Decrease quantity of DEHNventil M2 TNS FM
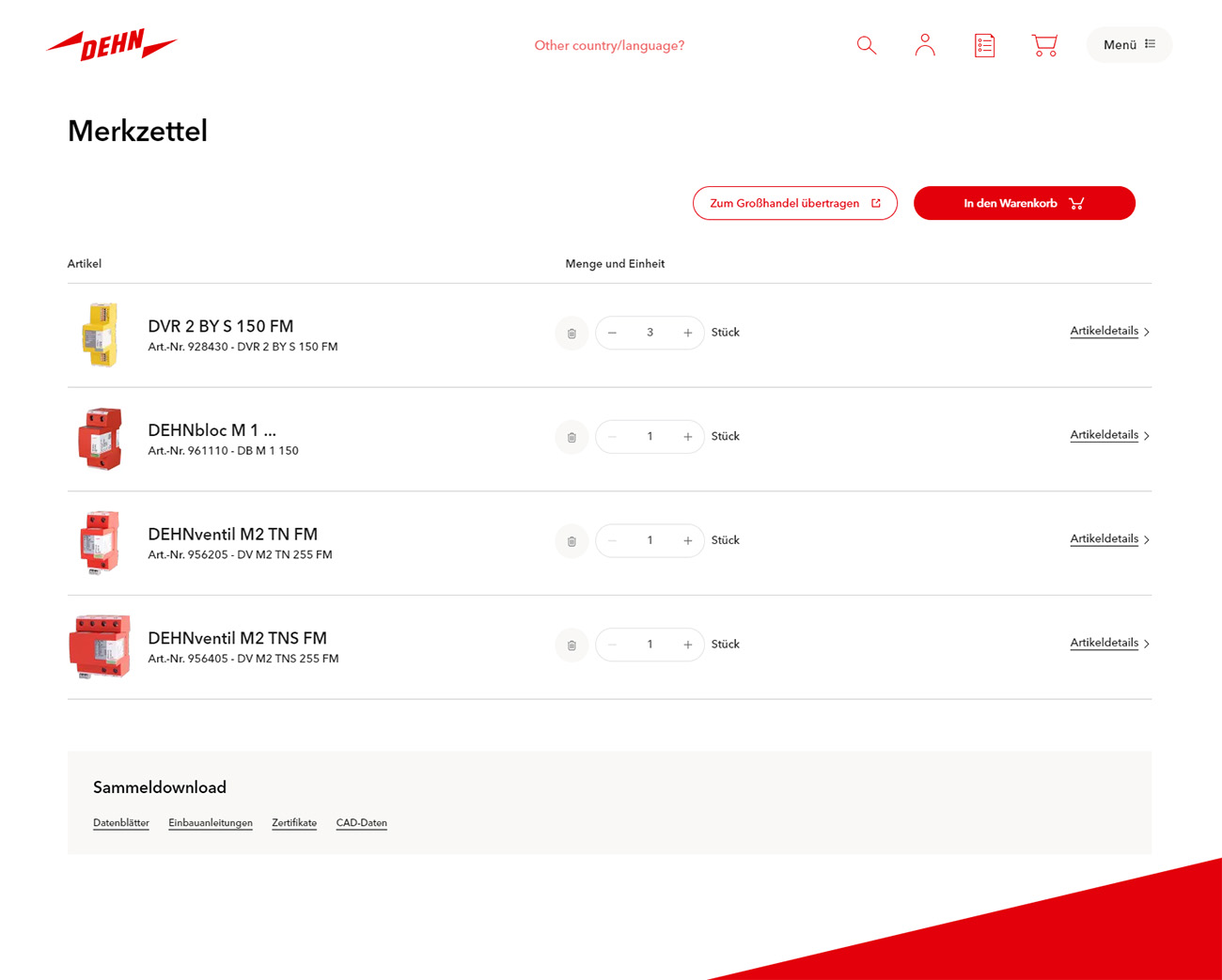 613,645
